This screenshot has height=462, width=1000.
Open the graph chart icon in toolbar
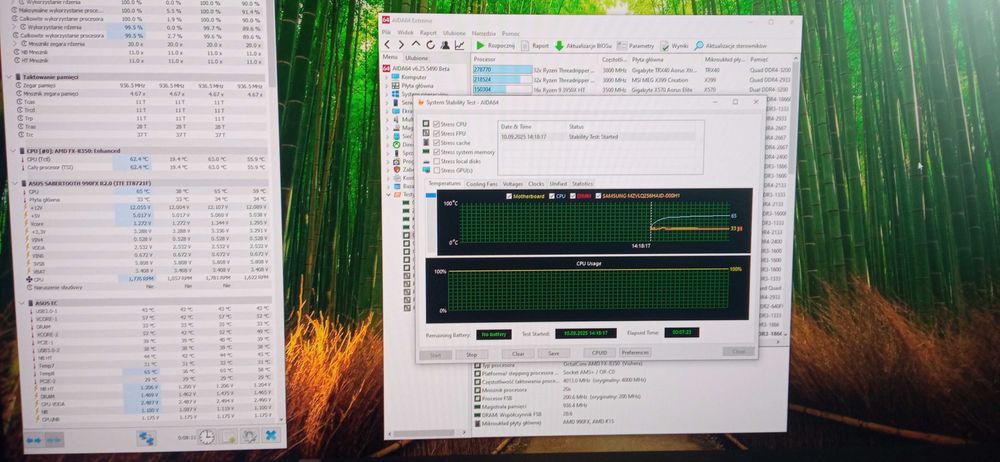460,45
